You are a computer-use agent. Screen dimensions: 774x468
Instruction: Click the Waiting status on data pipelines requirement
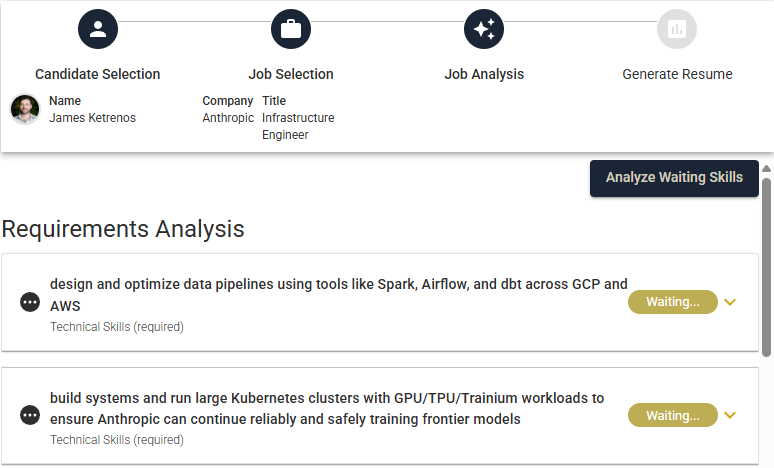(672, 302)
